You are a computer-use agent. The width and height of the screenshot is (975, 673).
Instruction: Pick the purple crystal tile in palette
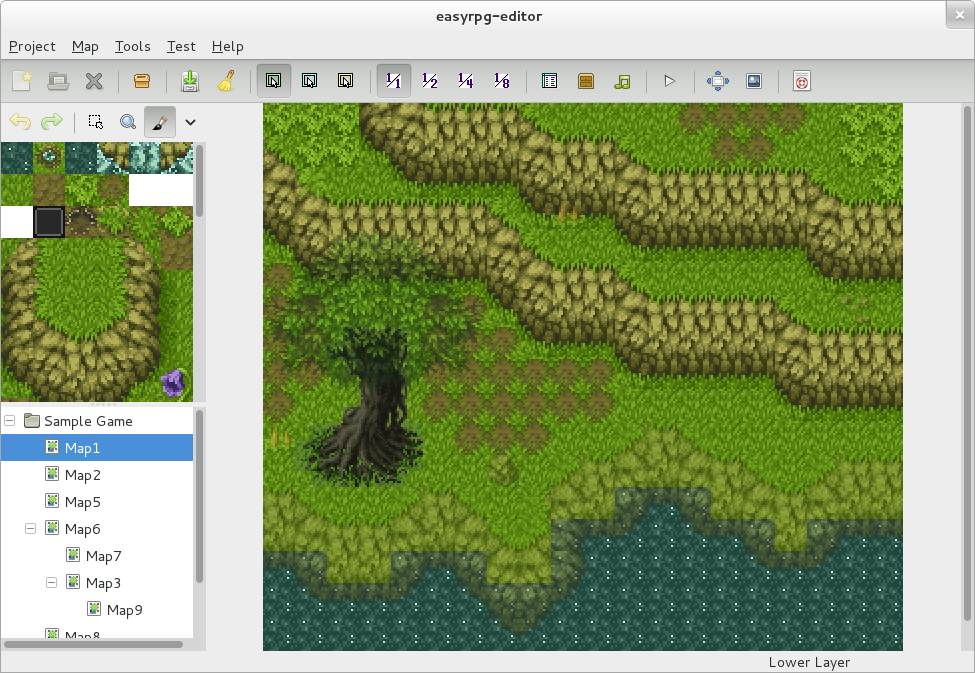coord(174,381)
